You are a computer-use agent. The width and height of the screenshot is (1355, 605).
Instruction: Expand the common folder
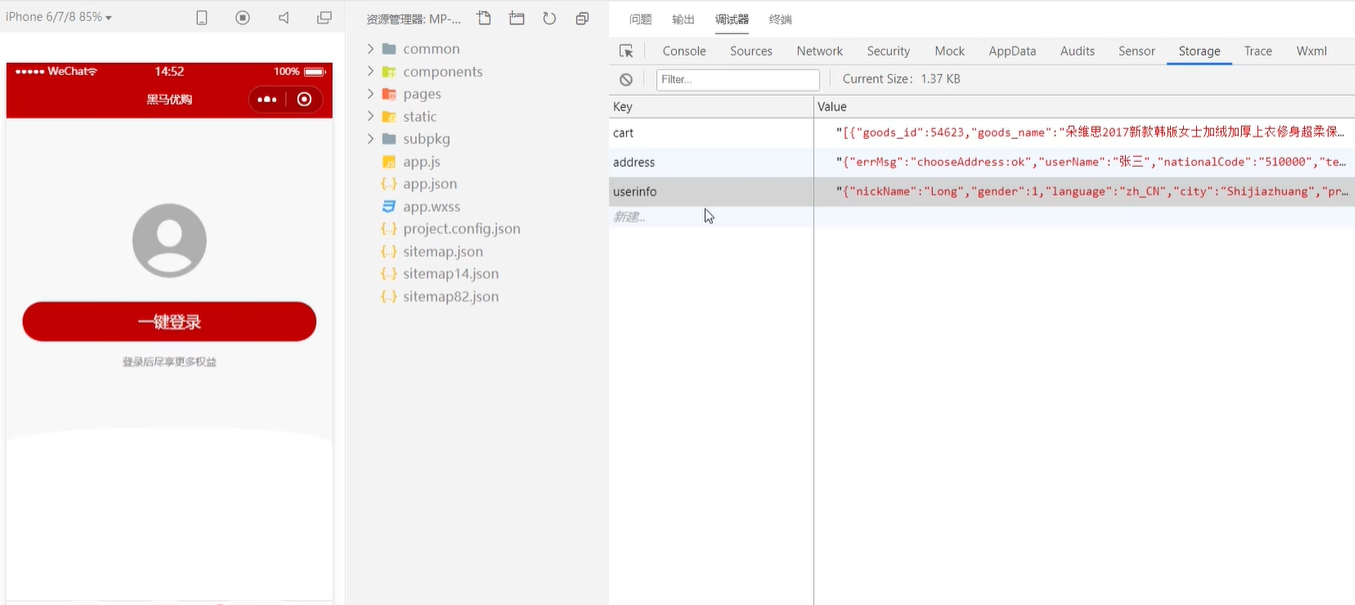370,48
